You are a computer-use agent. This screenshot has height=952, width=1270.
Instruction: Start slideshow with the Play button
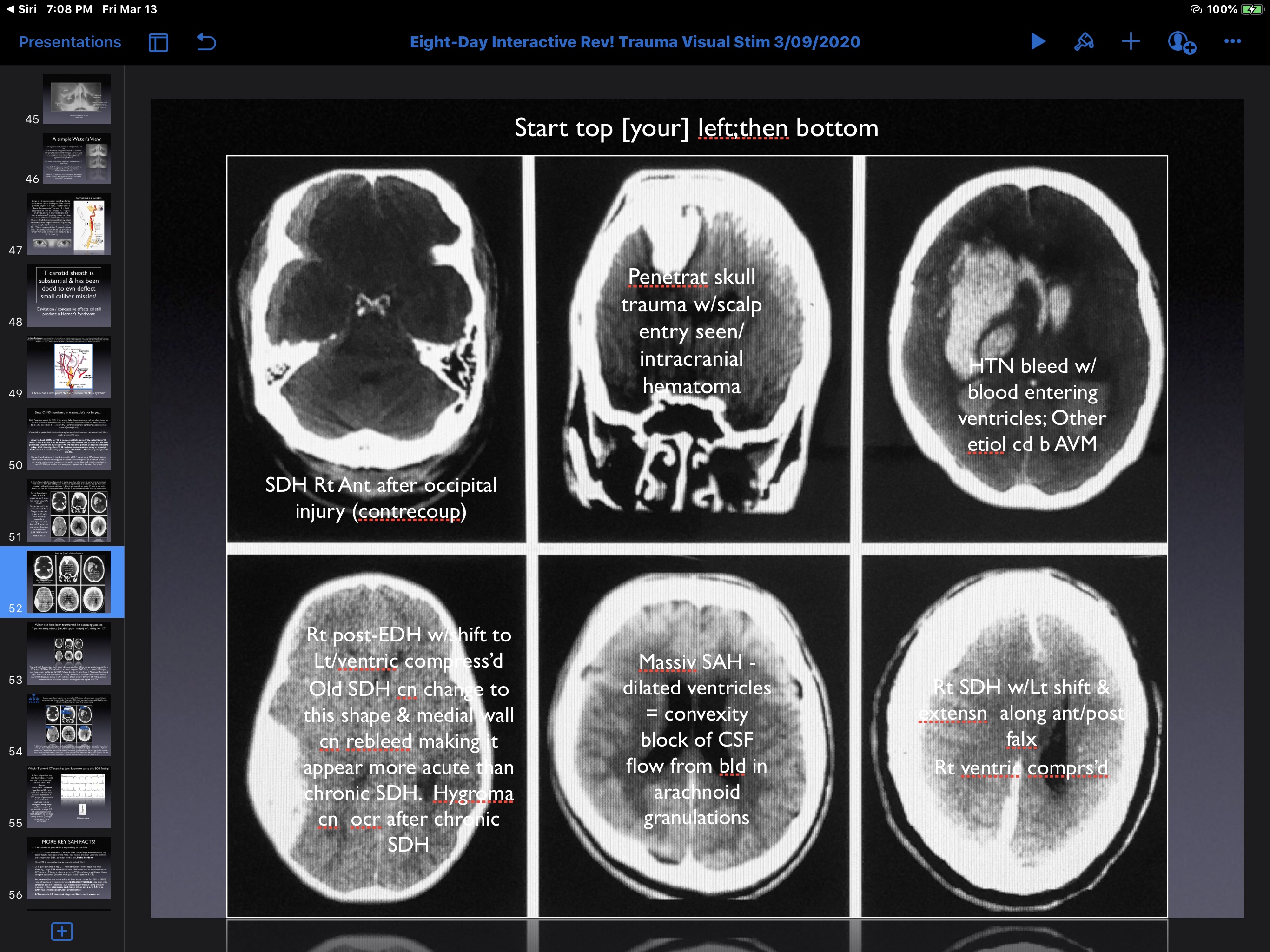point(1038,41)
